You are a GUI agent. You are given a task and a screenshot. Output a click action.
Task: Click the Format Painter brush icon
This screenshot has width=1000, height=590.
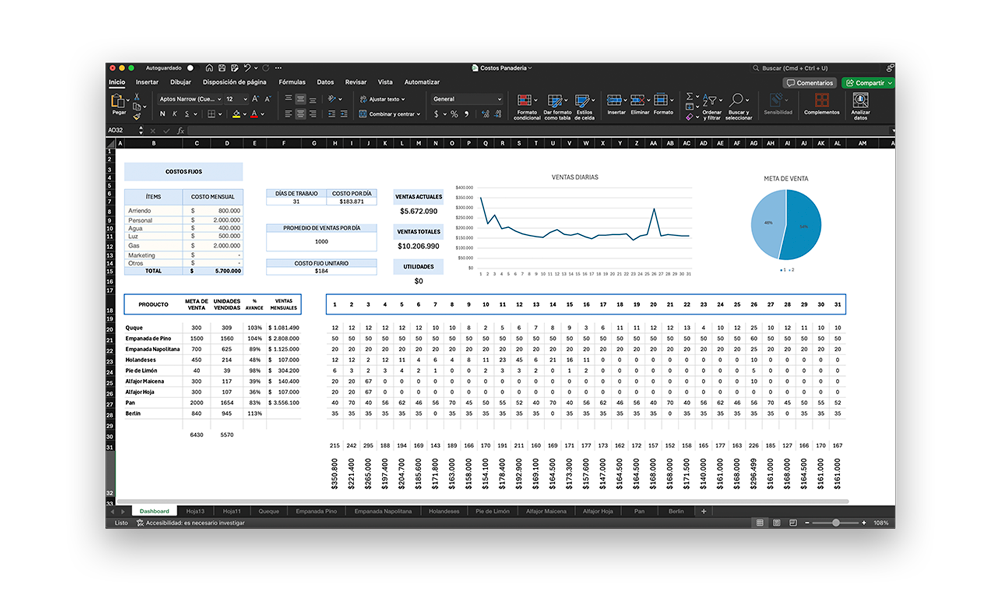(136, 117)
